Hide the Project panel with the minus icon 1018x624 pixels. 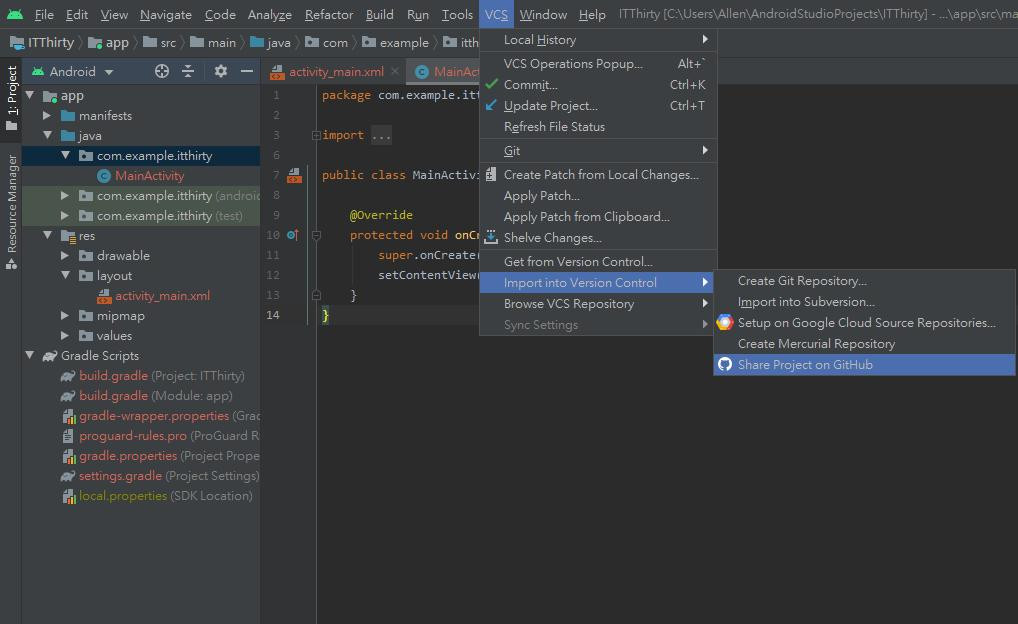coord(246,71)
